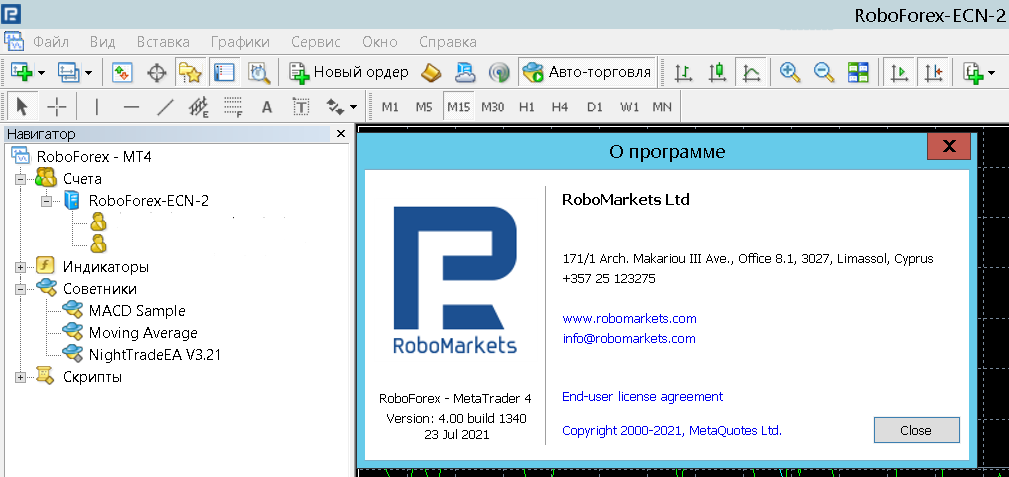Click the cloud user icon beside MetaEditor
The height and width of the screenshot is (477, 1009).
point(465,72)
